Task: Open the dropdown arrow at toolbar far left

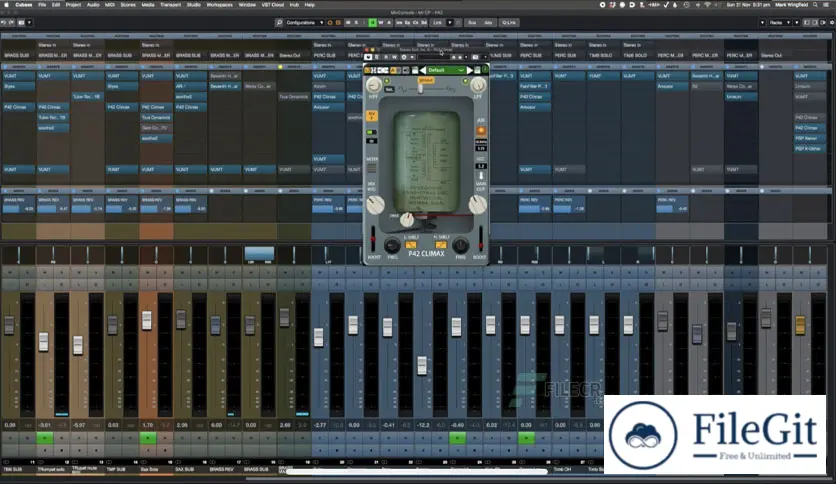Action: 29,22
